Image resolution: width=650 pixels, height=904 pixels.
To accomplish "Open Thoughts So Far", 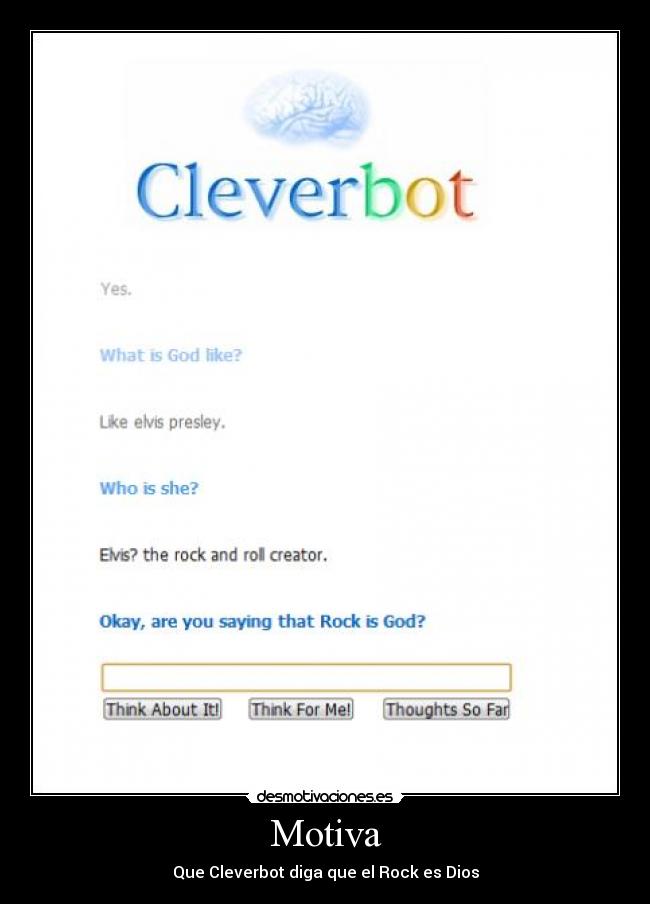I will pyautogui.click(x=446, y=709).
